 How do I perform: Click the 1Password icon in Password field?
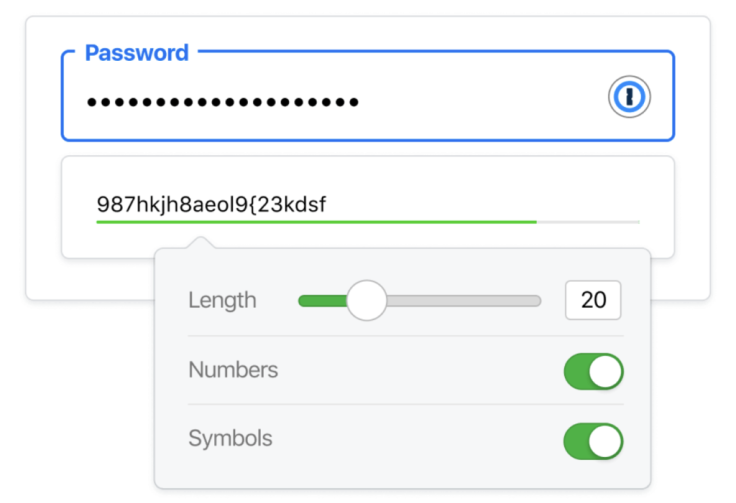[629, 97]
